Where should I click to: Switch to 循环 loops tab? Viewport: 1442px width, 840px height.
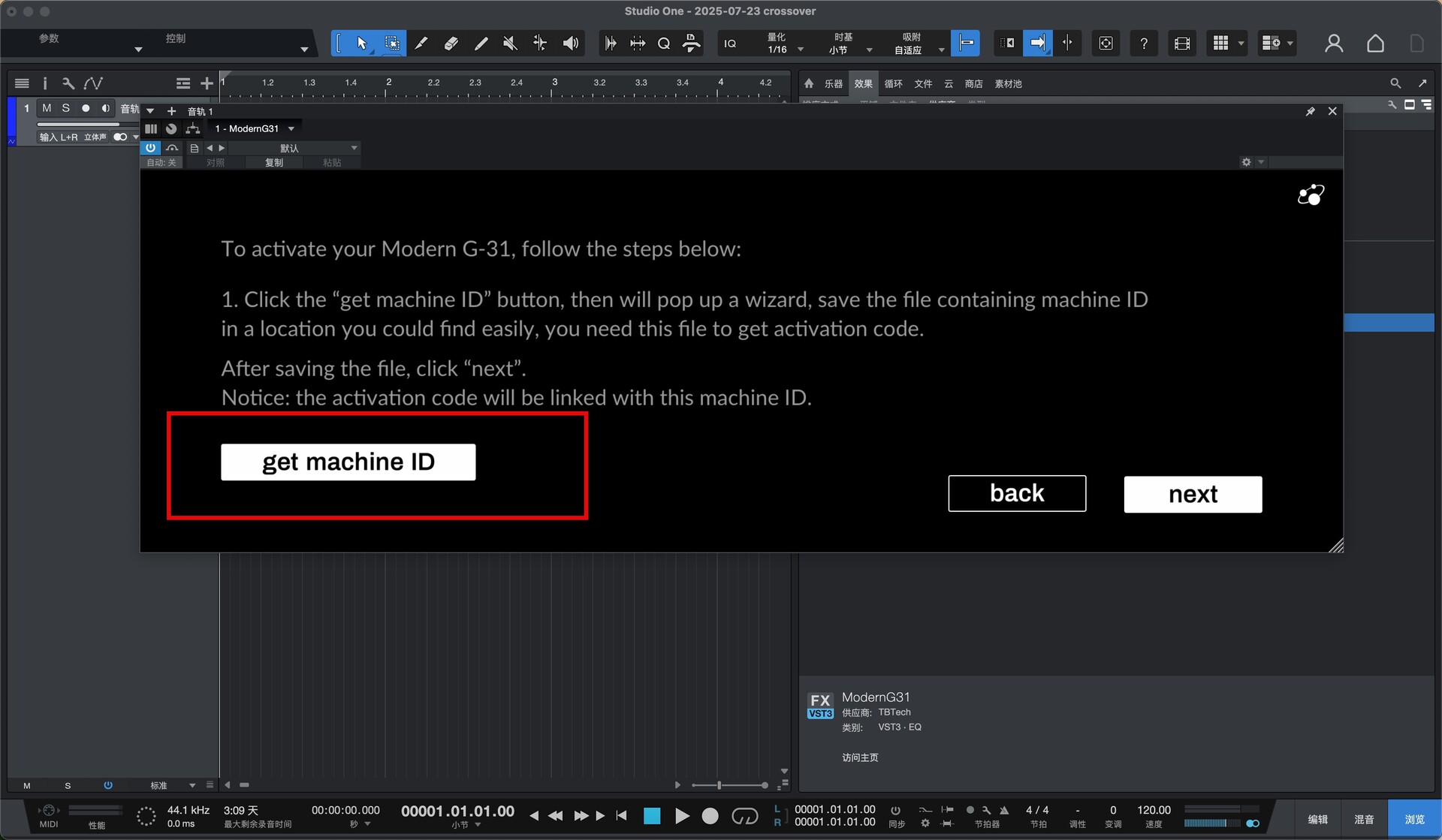click(x=894, y=84)
